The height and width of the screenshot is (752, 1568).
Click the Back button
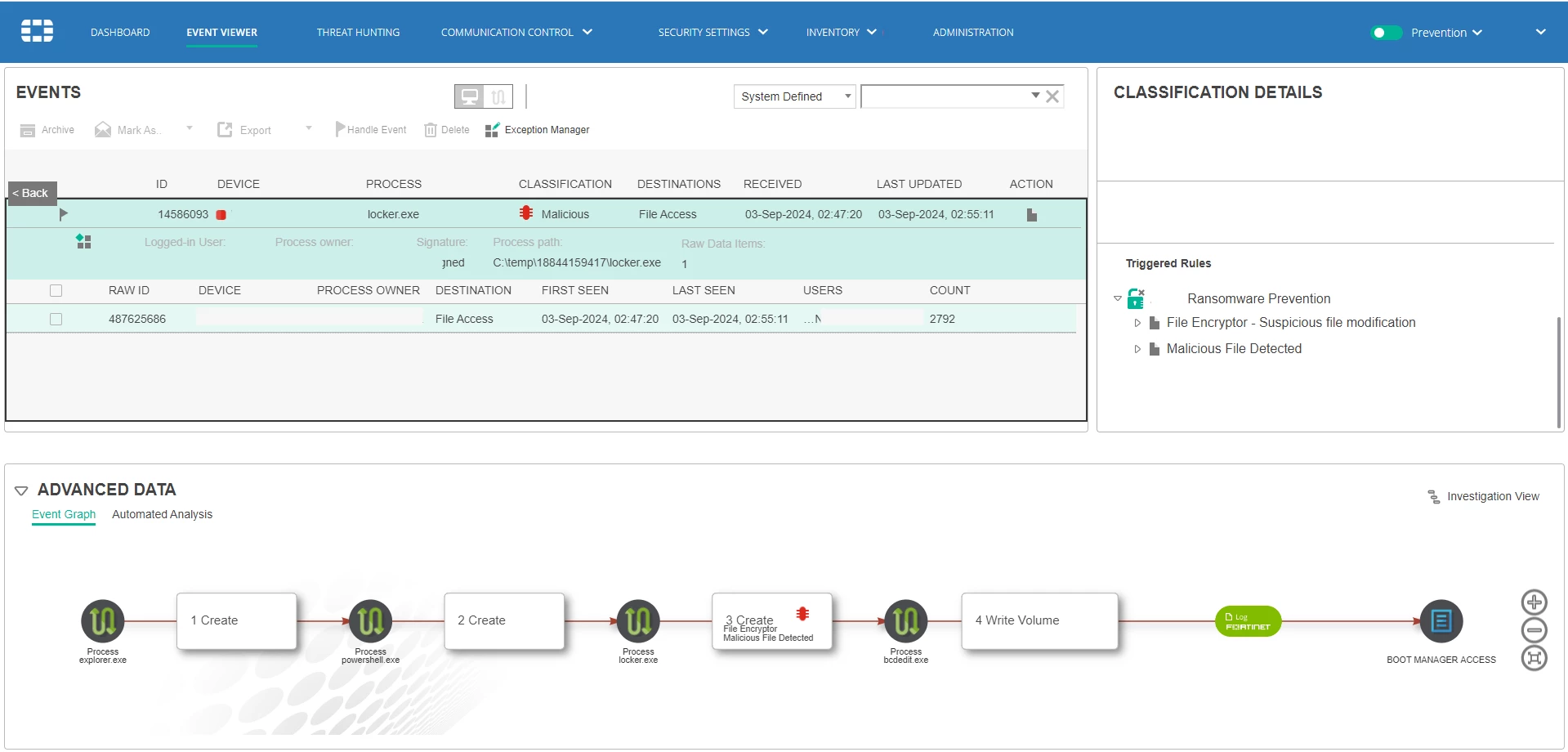32,193
